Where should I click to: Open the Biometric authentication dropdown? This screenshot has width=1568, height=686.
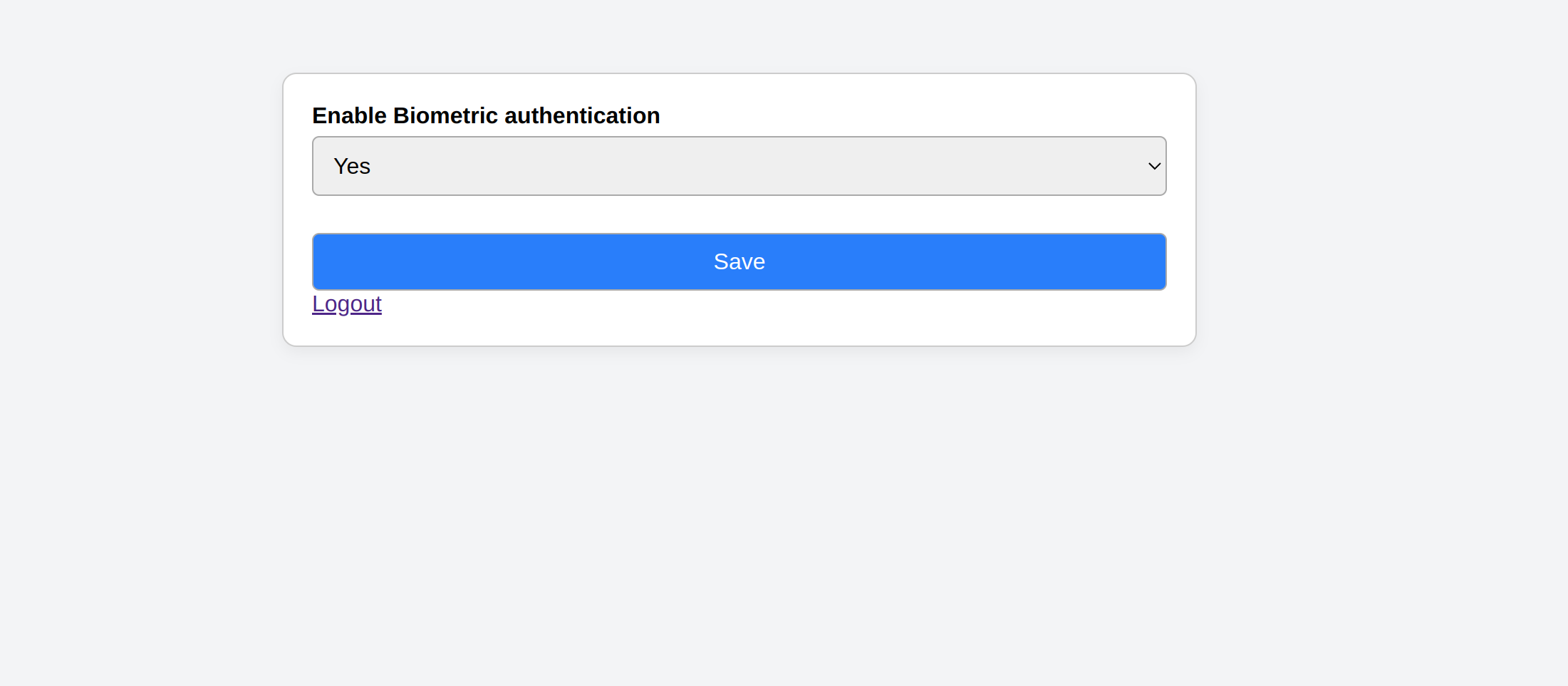click(739, 166)
